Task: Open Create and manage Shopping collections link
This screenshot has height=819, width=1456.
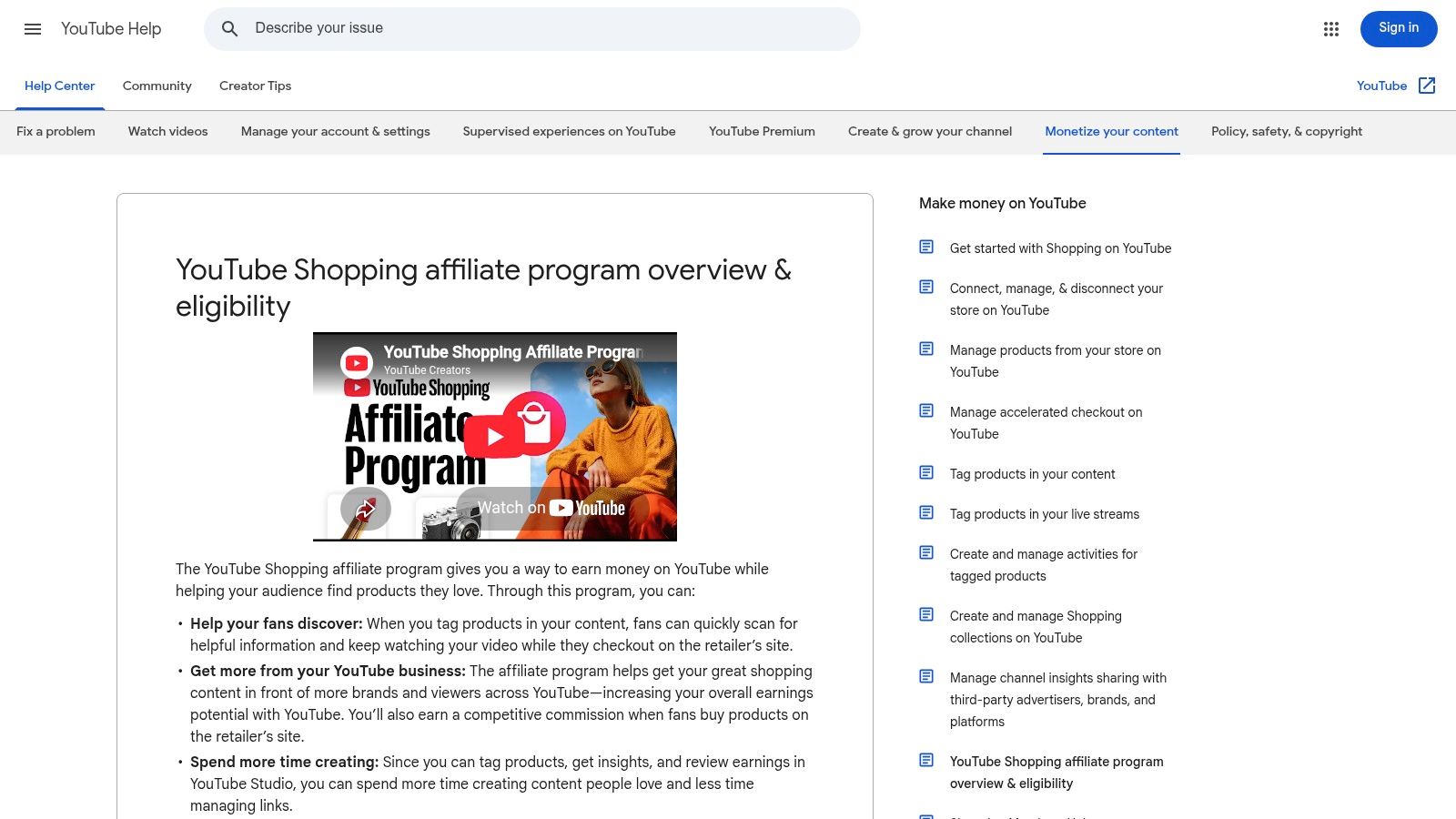Action: point(1036,627)
